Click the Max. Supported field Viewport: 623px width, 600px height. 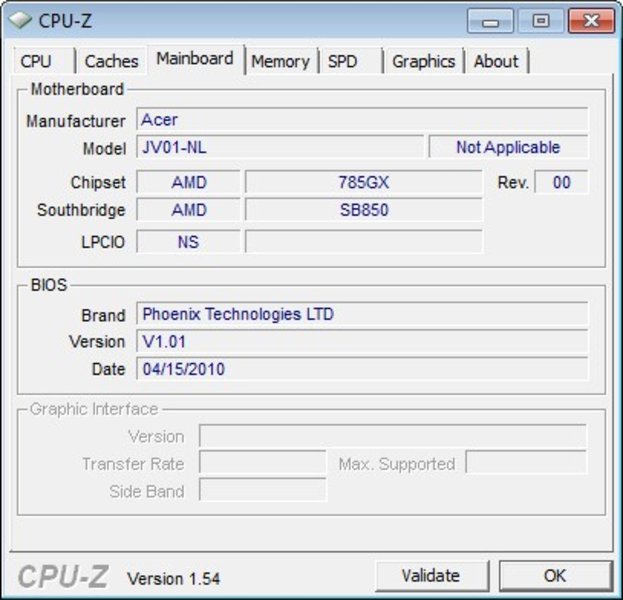[x=526, y=462]
